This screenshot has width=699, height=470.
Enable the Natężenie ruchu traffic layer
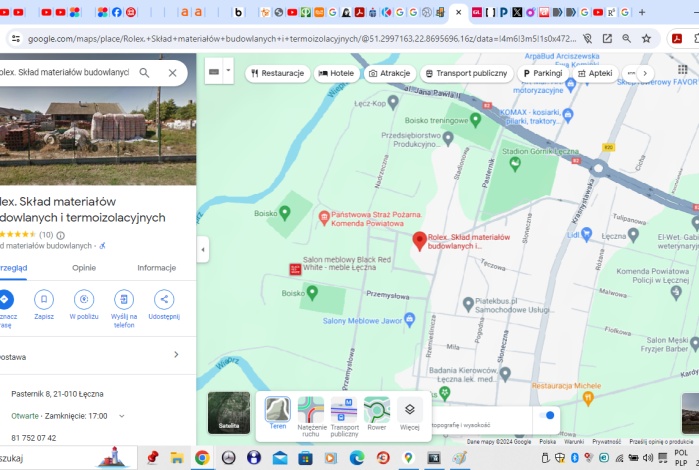(x=311, y=416)
